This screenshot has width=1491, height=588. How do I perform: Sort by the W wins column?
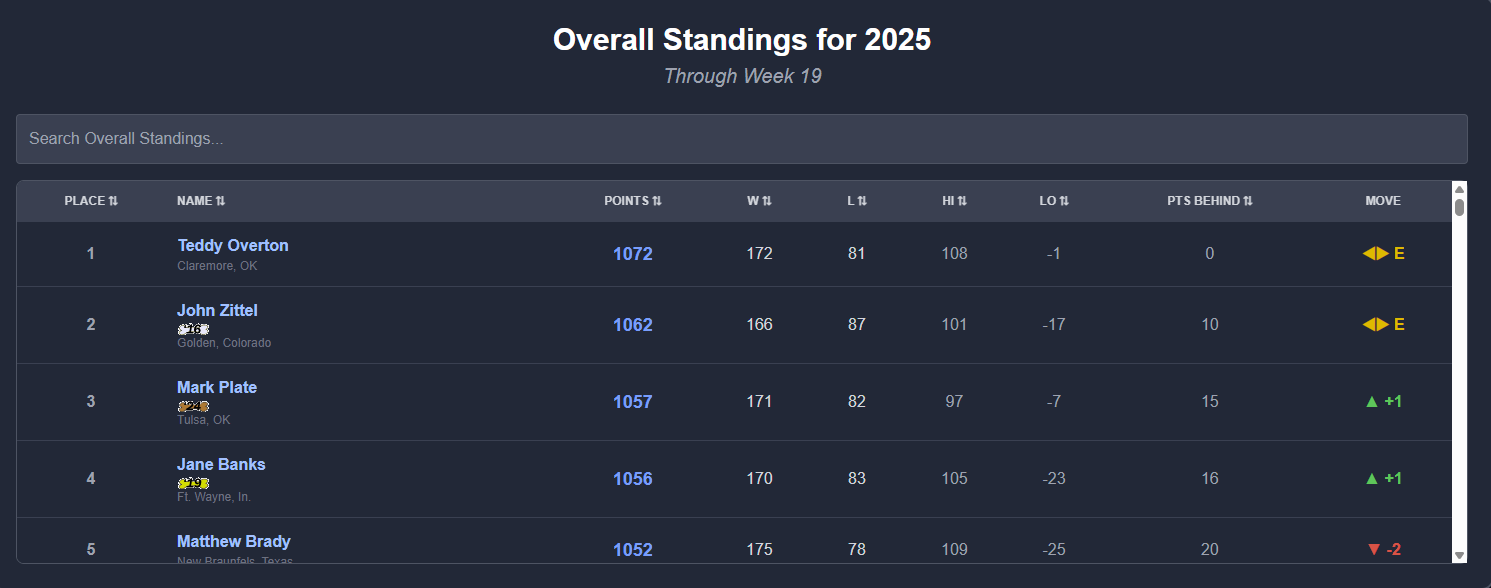click(759, 201)
